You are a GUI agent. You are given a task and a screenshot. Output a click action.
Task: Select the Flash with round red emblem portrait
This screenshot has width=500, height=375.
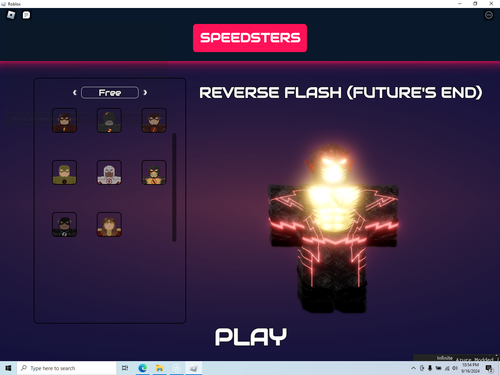point(154,120)
